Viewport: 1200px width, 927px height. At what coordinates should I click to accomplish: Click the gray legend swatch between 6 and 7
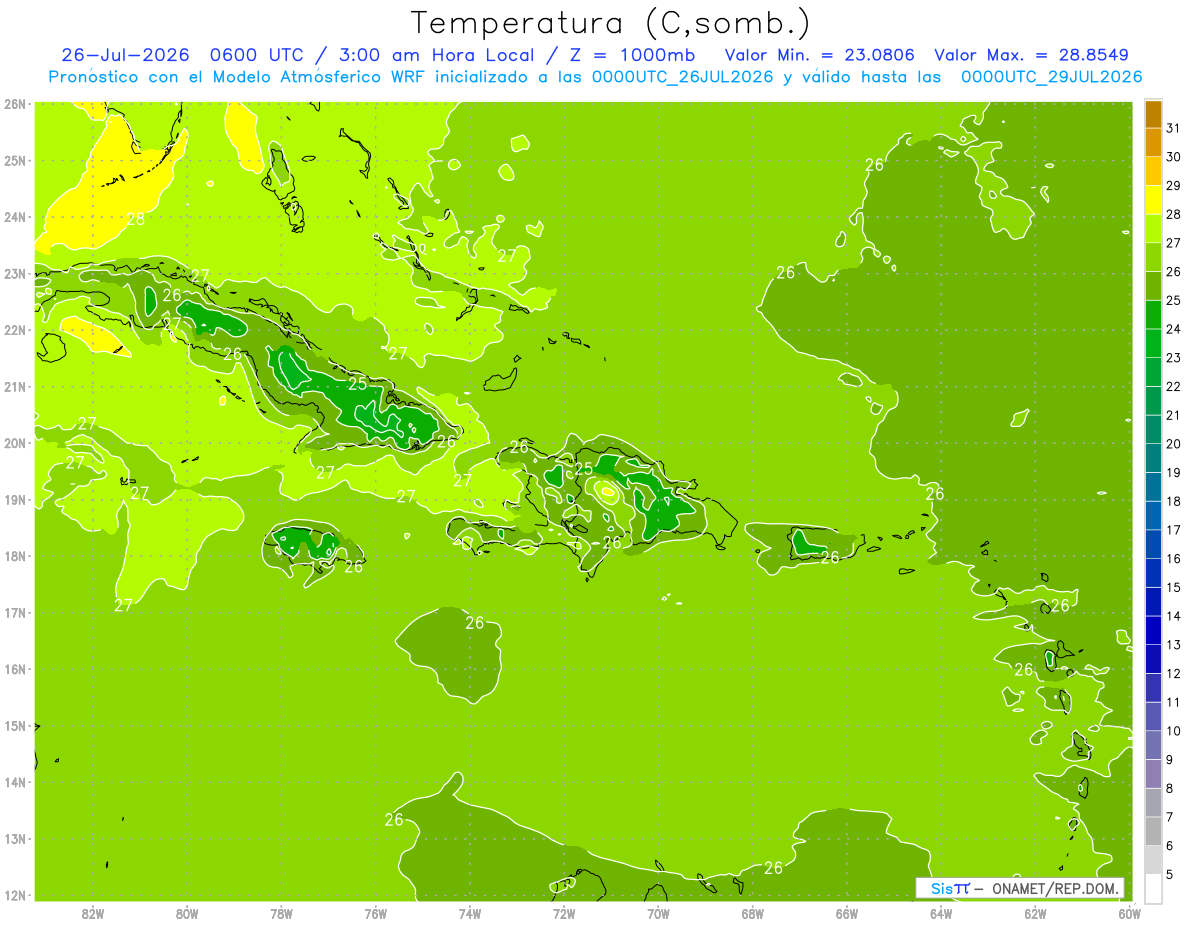pyautogui.click(x=1153, y=831)
